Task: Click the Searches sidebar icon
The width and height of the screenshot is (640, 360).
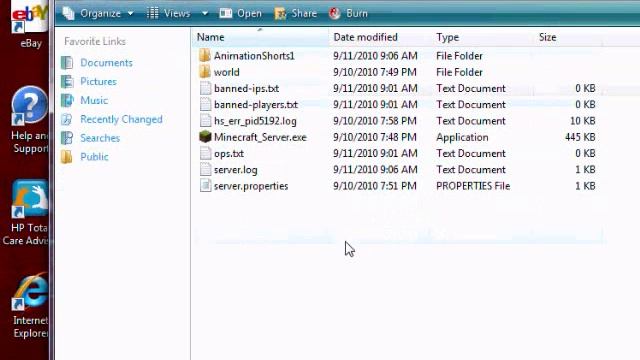Action: coord(67,138)
